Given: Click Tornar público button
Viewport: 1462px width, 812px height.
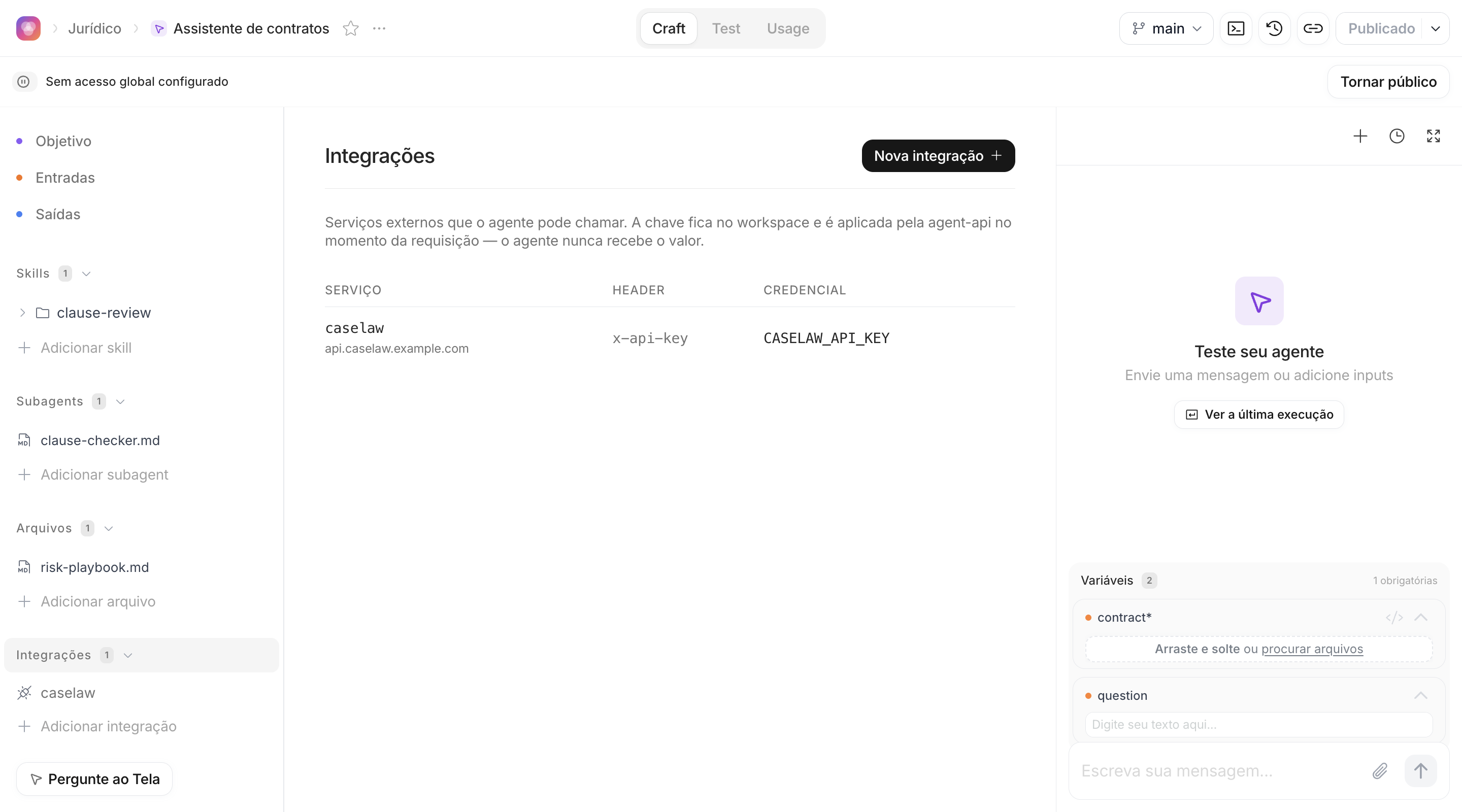Looking at the screenshot, I should click(x=1388, y=82).
